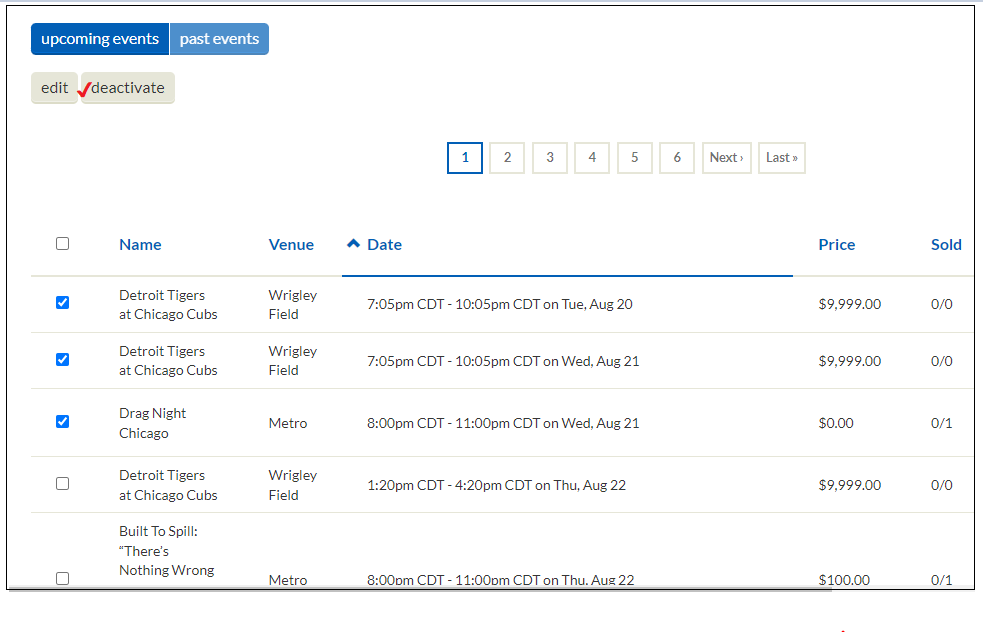Uncheck the Tue, Aug 20 Detroit Tigers event
Image resolution: width=983 pixels, height=632 pixels.
(62, 302)
